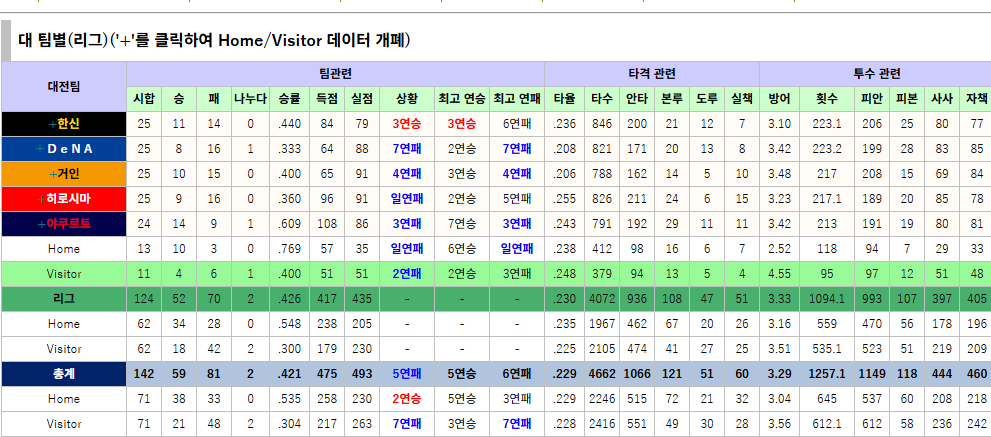Click the Home label under 리그

pos(64,324)
